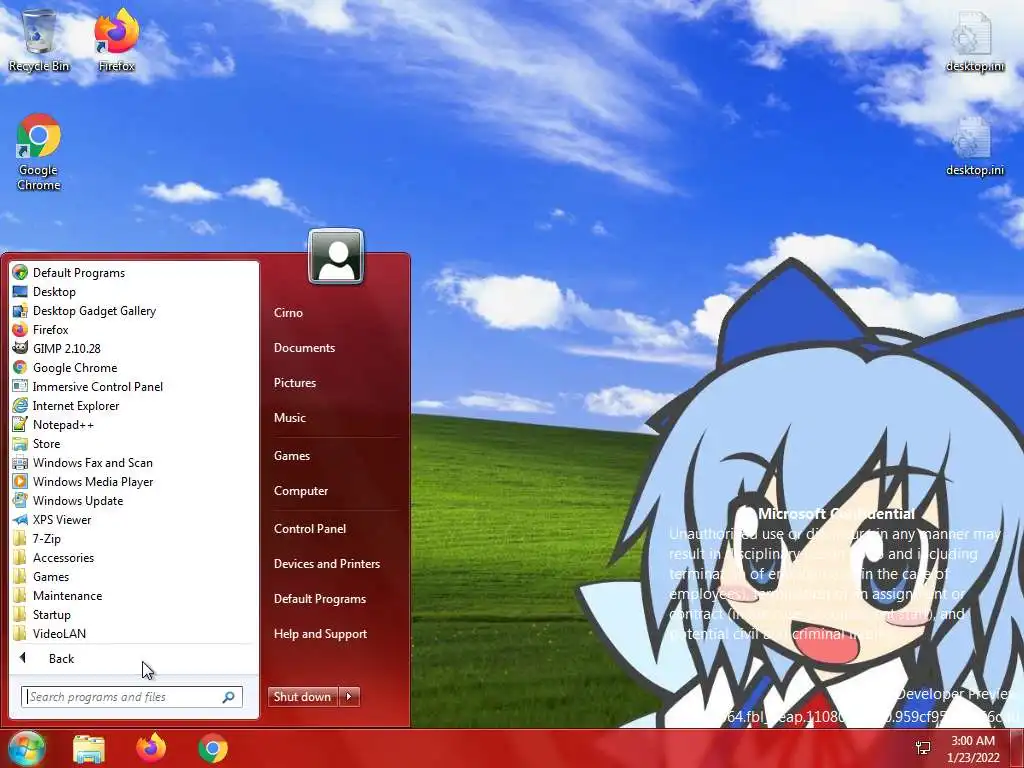This screenshot has height=768, width=1024.
Task: Launch Firefox from the taskbar
Action: [x=151, y=748]
